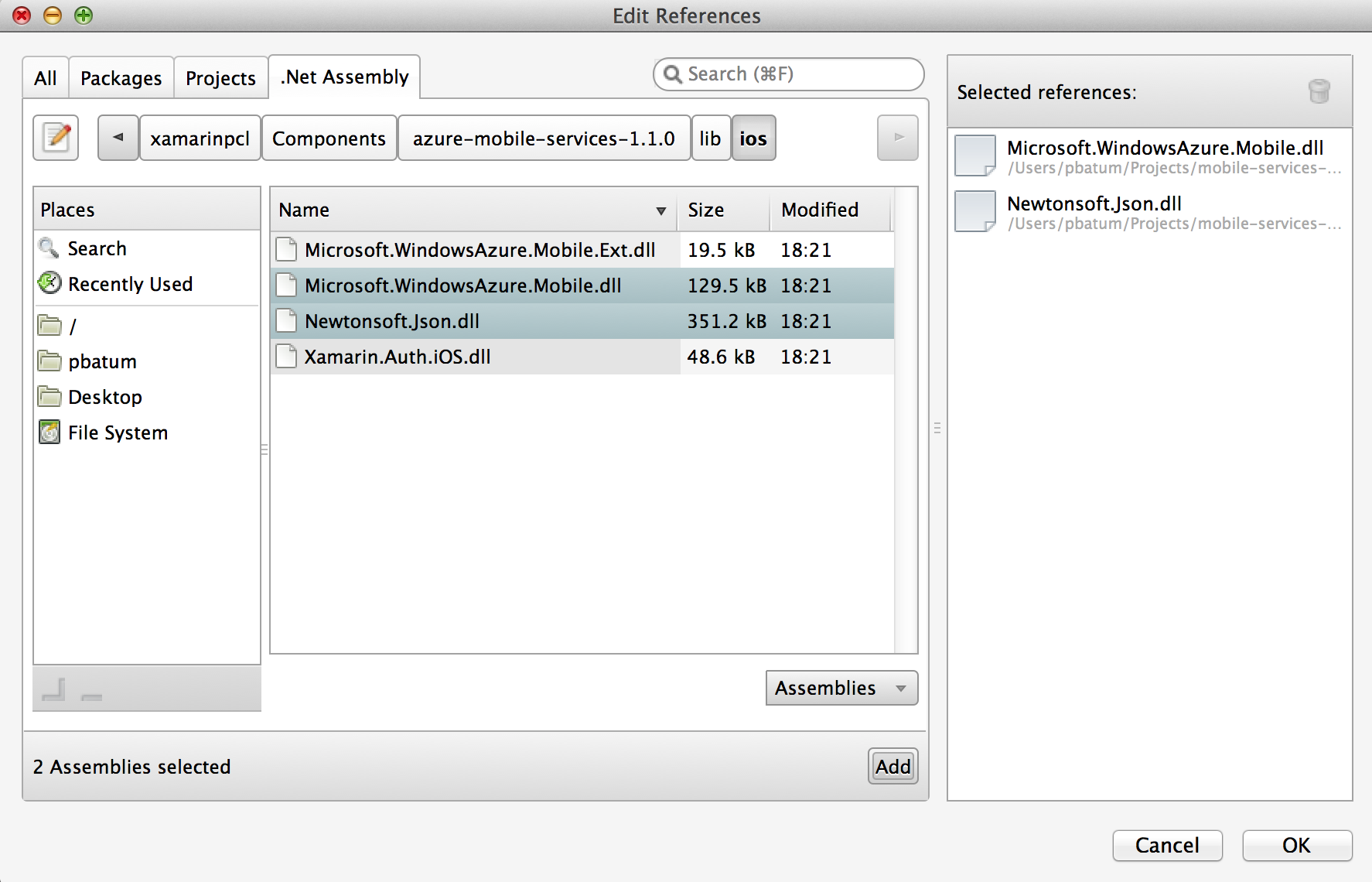This screenshot has width=1372, height=882.
Task: Click icon of selected reference Microsoft.WindowsAzure.Mobile.dll
Action: pyautogui.click(x=974, y=156)
